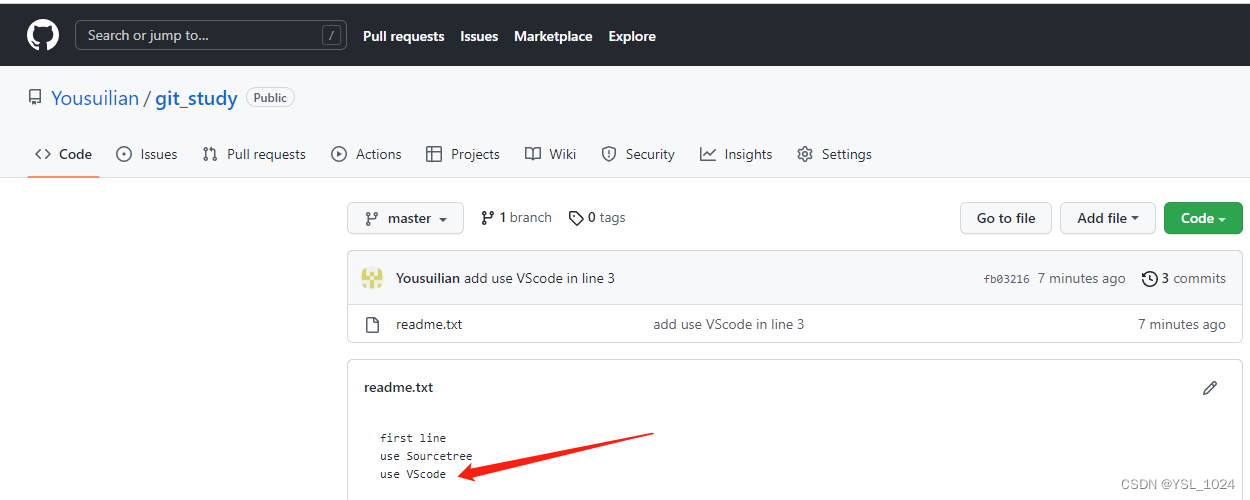The width and height of the screenshot is (1250, 500).
Task: Click the slash shortcut key hint icon
Action: [331, 36]
